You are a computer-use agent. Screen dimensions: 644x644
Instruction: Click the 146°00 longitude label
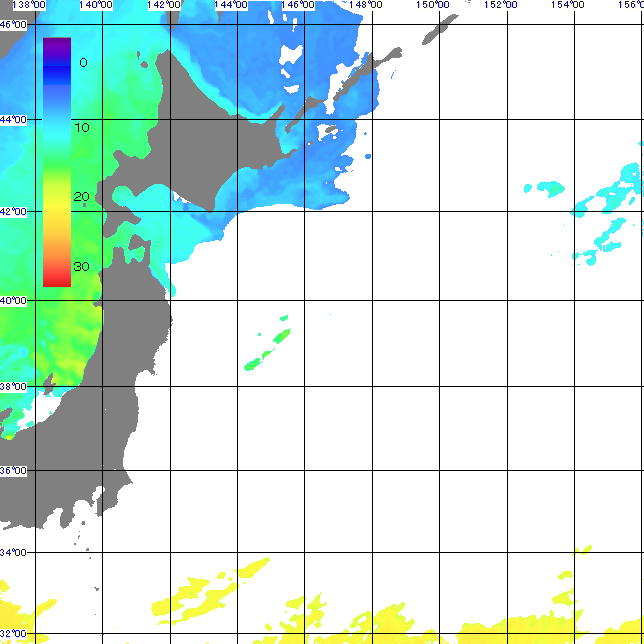pyautogui.click(x=298, y=5)
